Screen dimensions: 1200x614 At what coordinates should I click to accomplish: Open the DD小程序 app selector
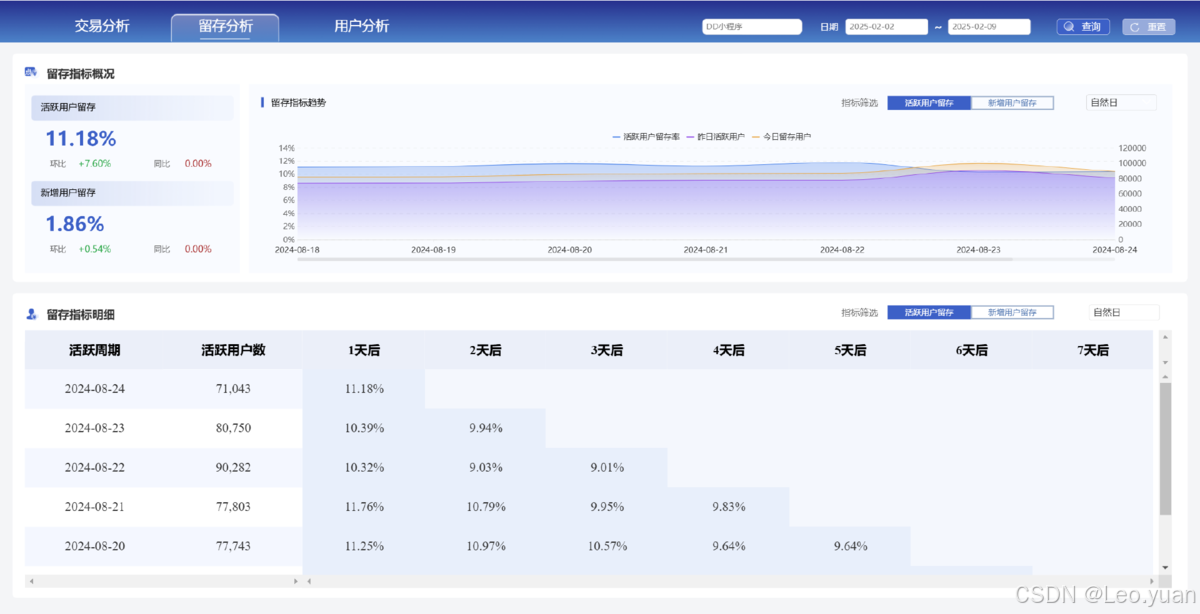coord(752,27)
